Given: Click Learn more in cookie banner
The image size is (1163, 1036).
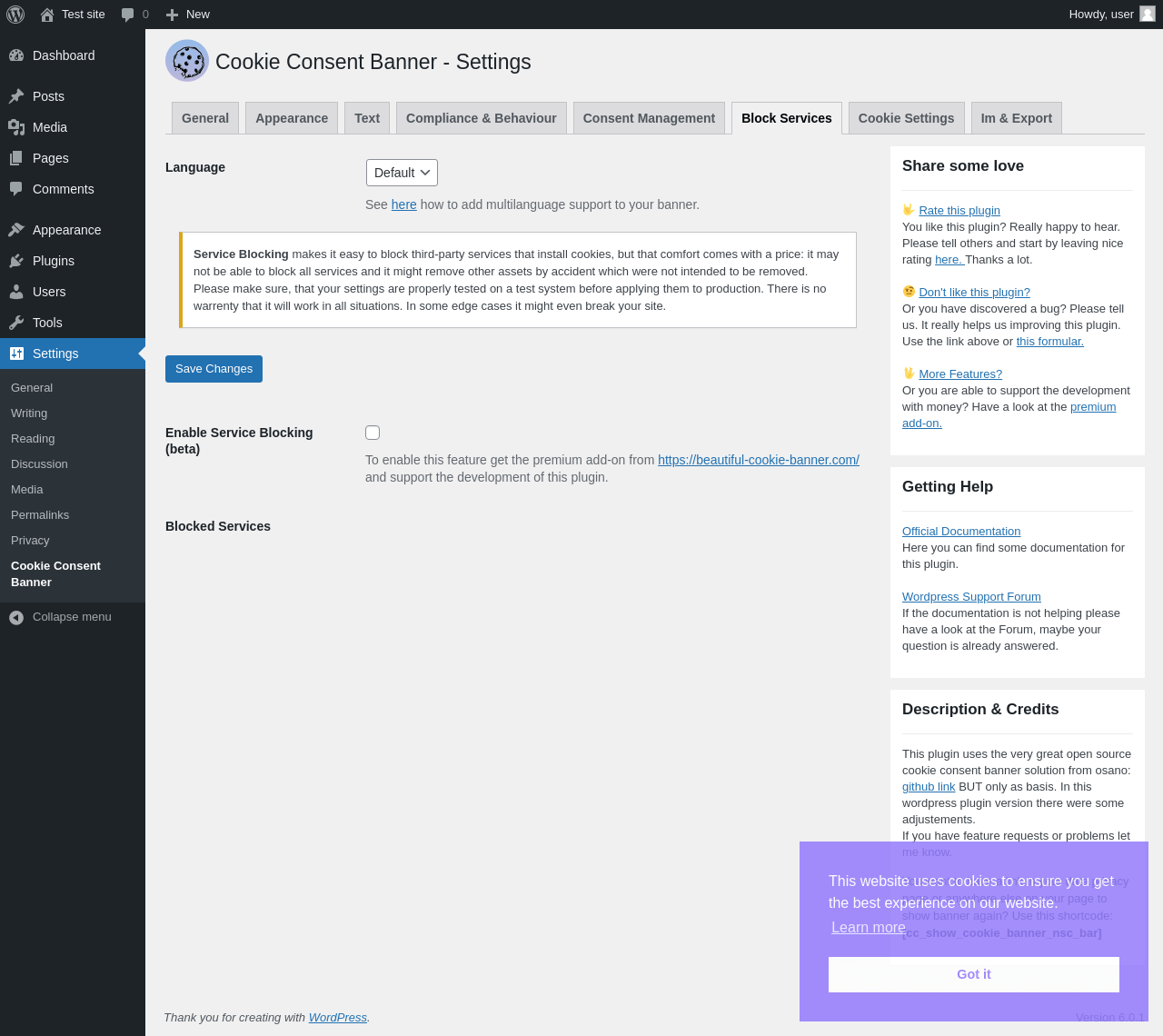Looking at the screenshot, I should coord(869,928).
